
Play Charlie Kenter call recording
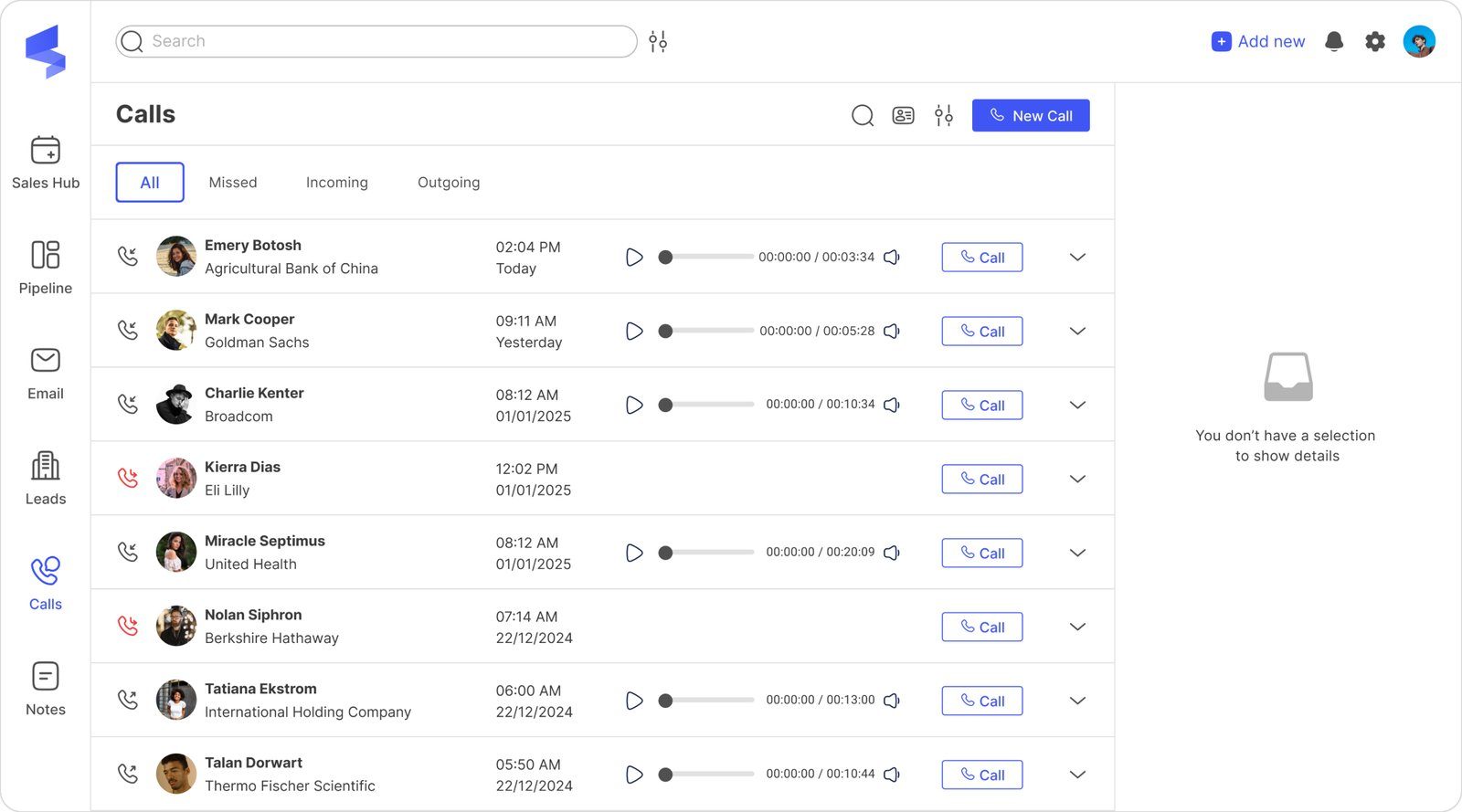[x=634, y=405]
